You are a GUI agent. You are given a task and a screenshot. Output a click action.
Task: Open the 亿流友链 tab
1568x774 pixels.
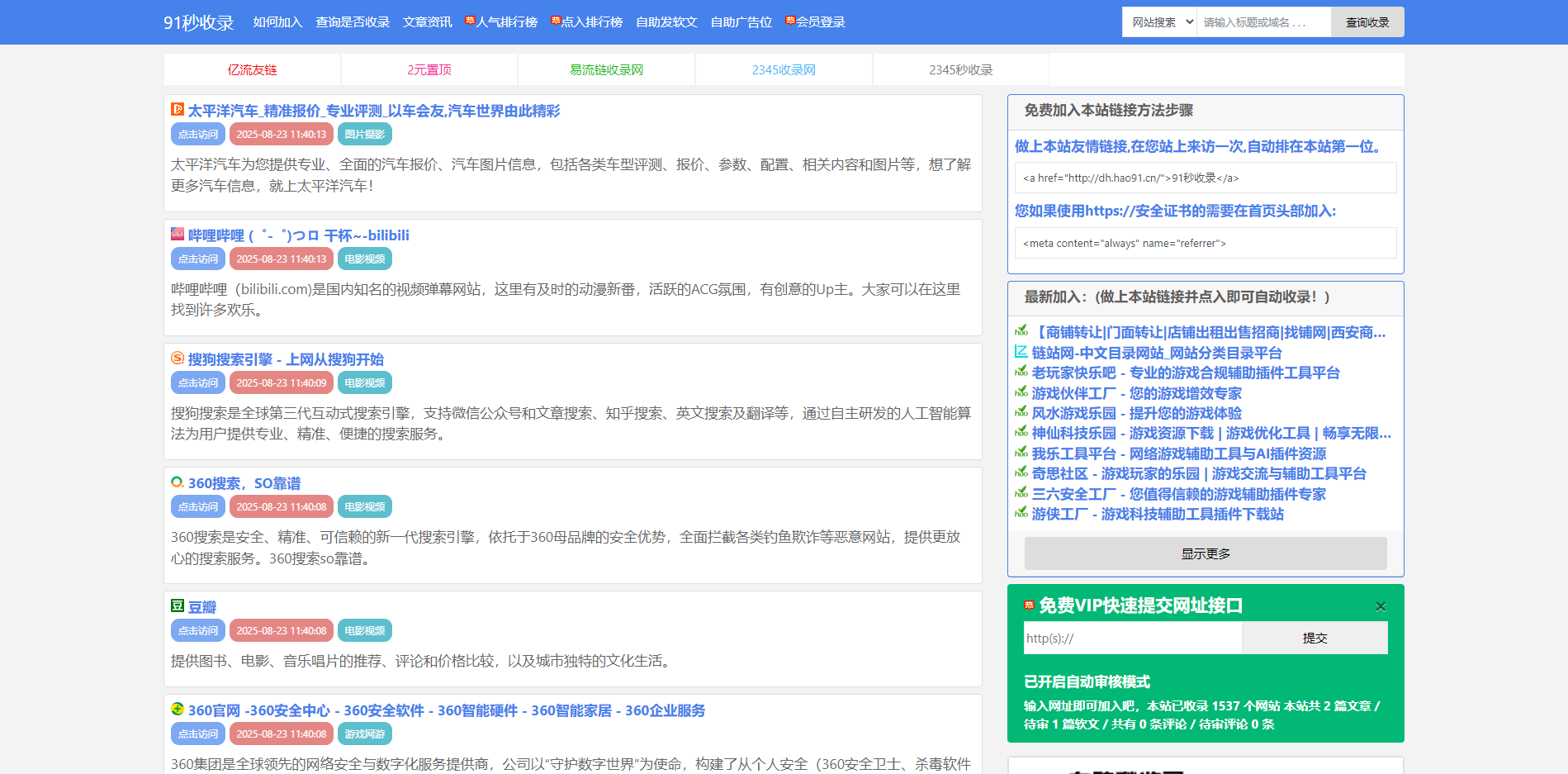pos(252,69)
